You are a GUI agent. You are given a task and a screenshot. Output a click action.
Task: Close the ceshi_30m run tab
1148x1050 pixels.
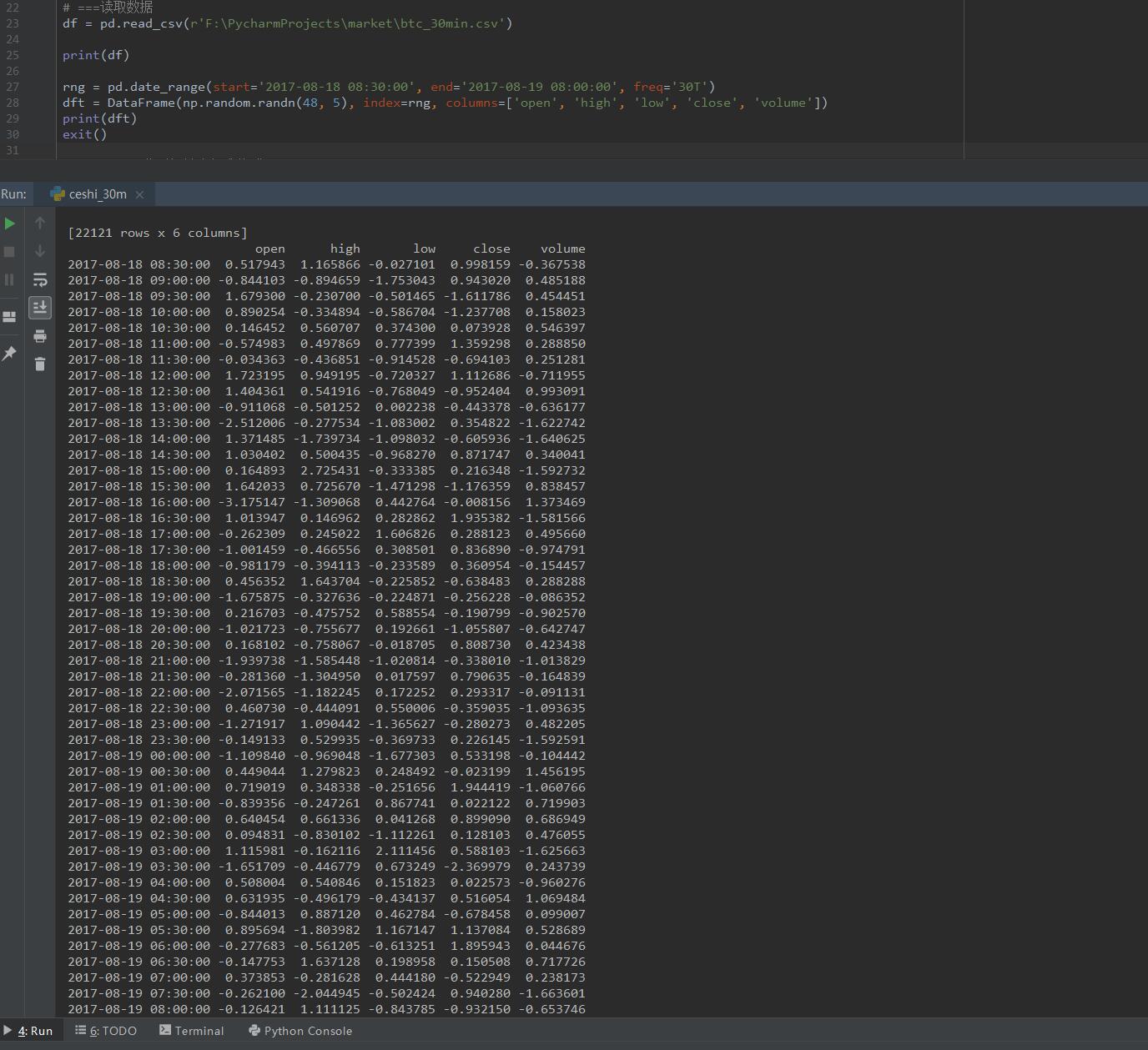tap(139, 194)
